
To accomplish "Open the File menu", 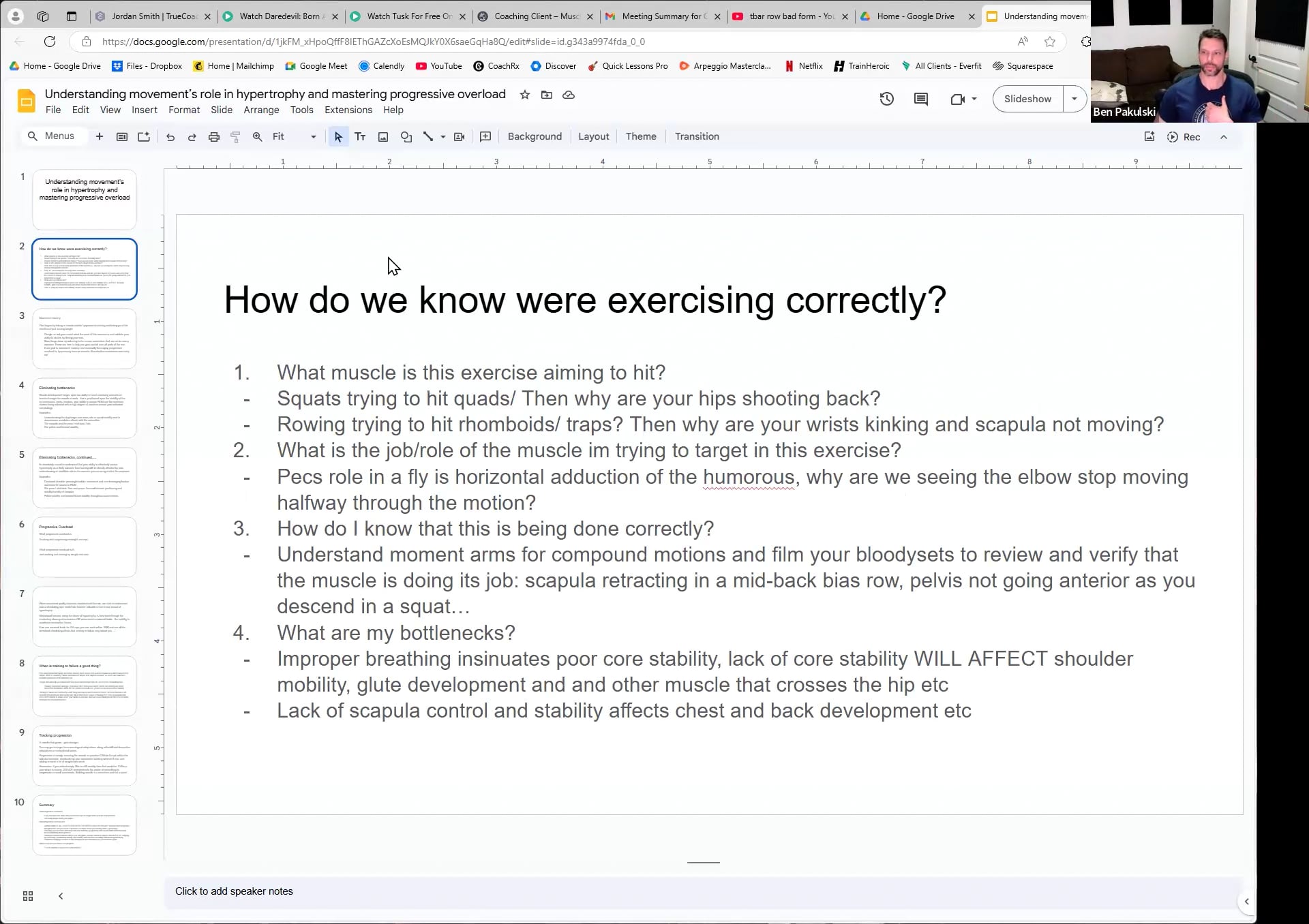I will [53, 110].
